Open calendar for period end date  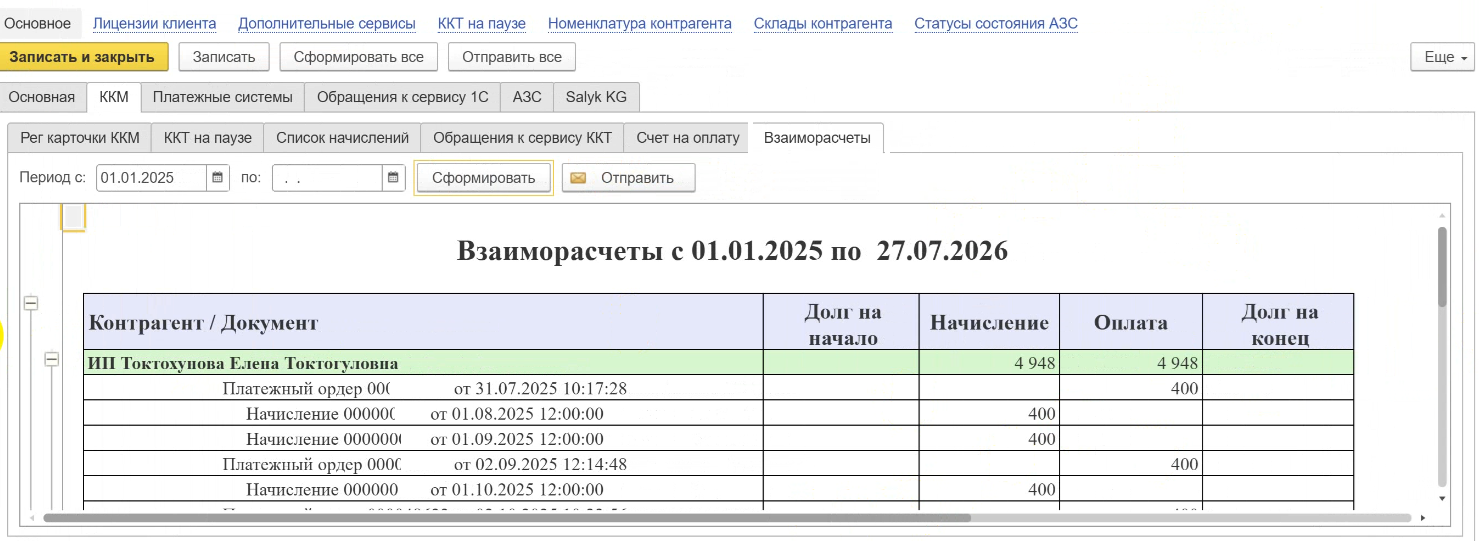(x=394, y=178)
